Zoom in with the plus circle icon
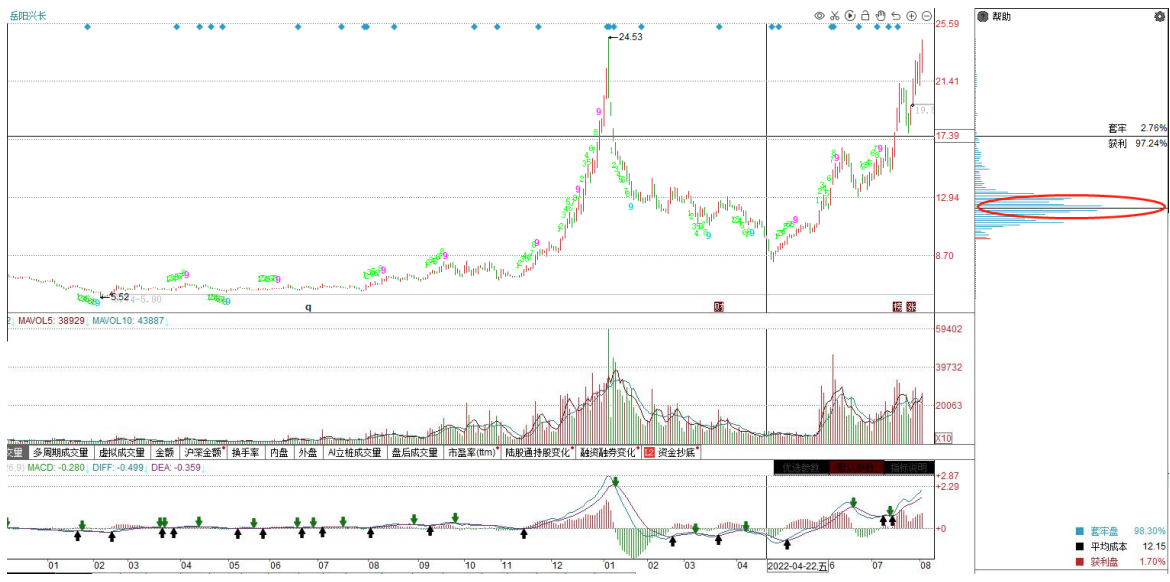Screen dimensions: 1170x582 912,16
